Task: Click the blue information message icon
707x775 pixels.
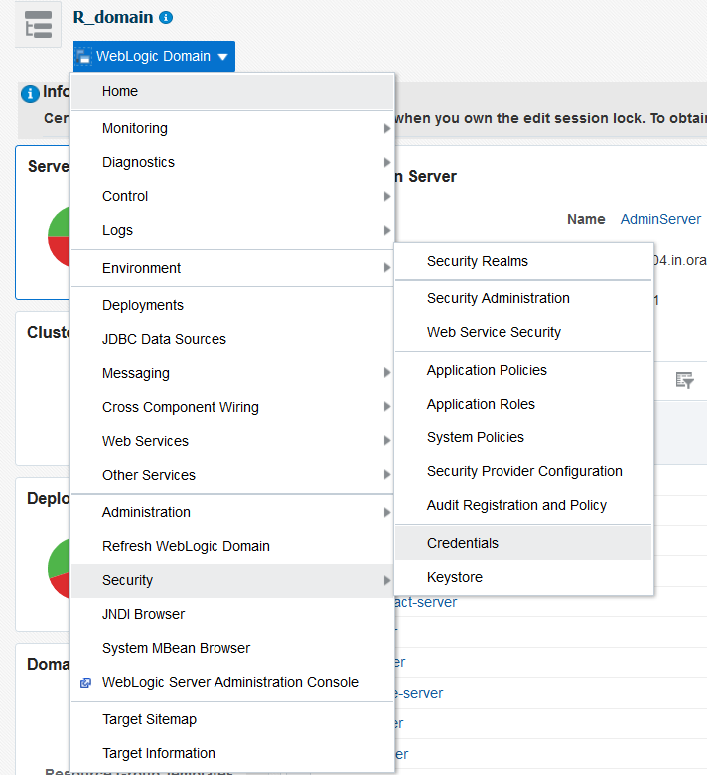Action: (30, 93)
